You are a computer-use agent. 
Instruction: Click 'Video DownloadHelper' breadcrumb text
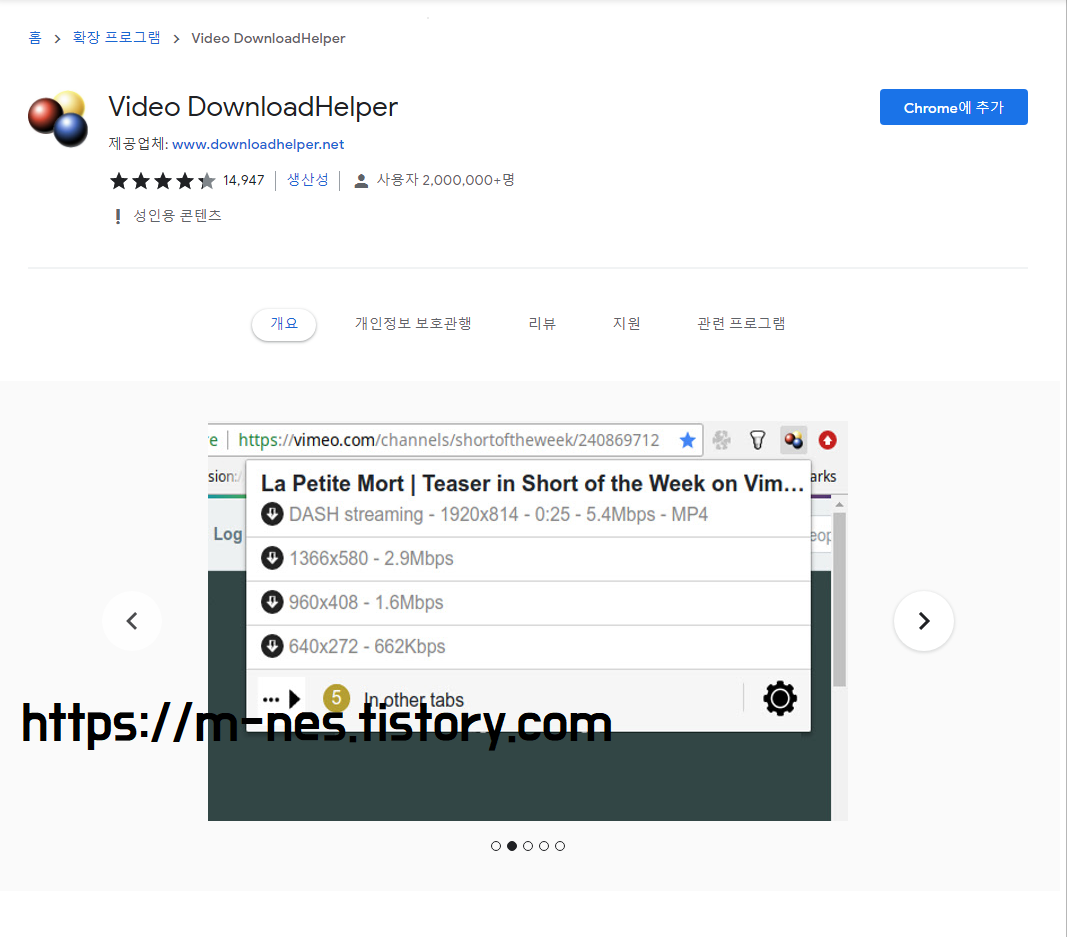tap(268, 39)
